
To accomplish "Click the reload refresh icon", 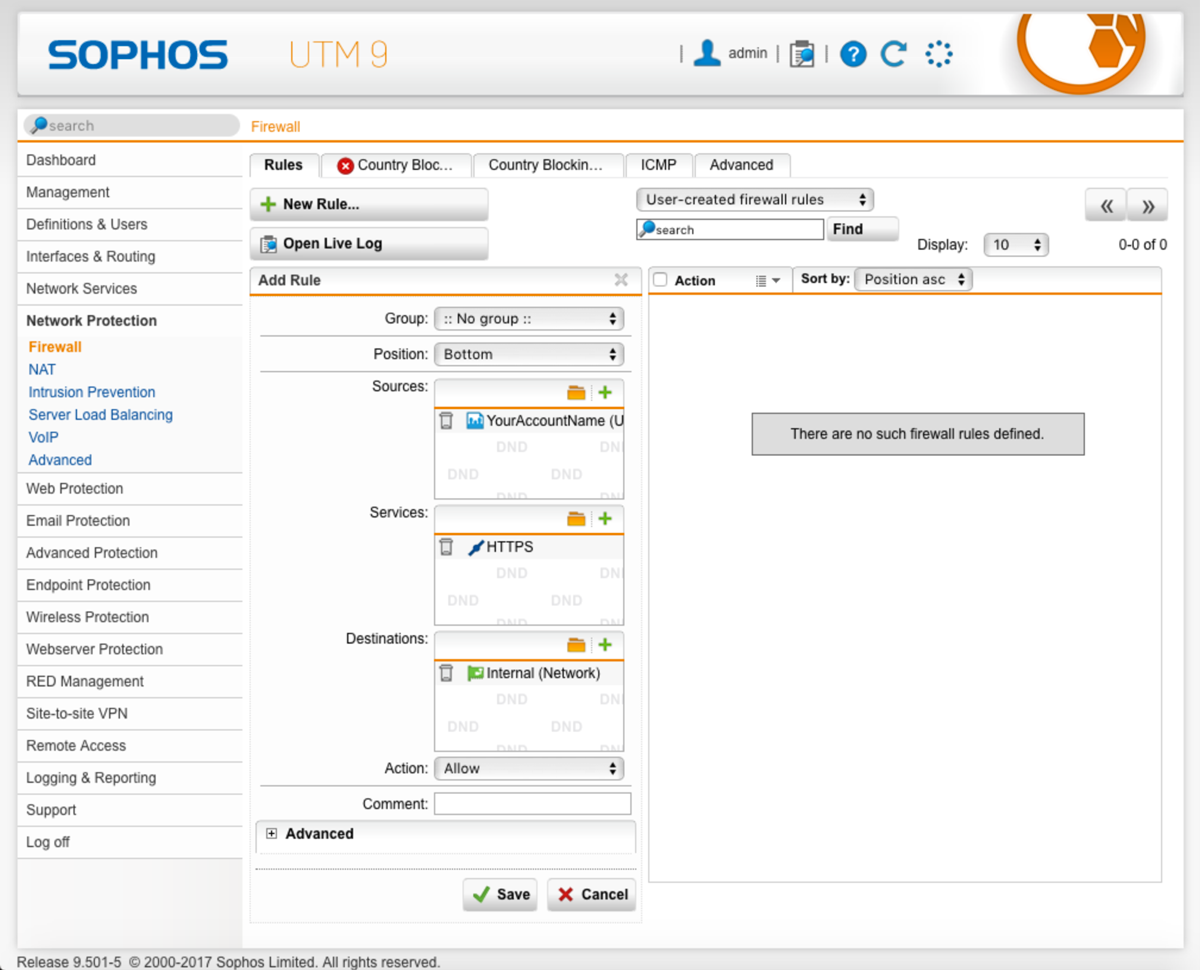I will (x=894, y=54).
